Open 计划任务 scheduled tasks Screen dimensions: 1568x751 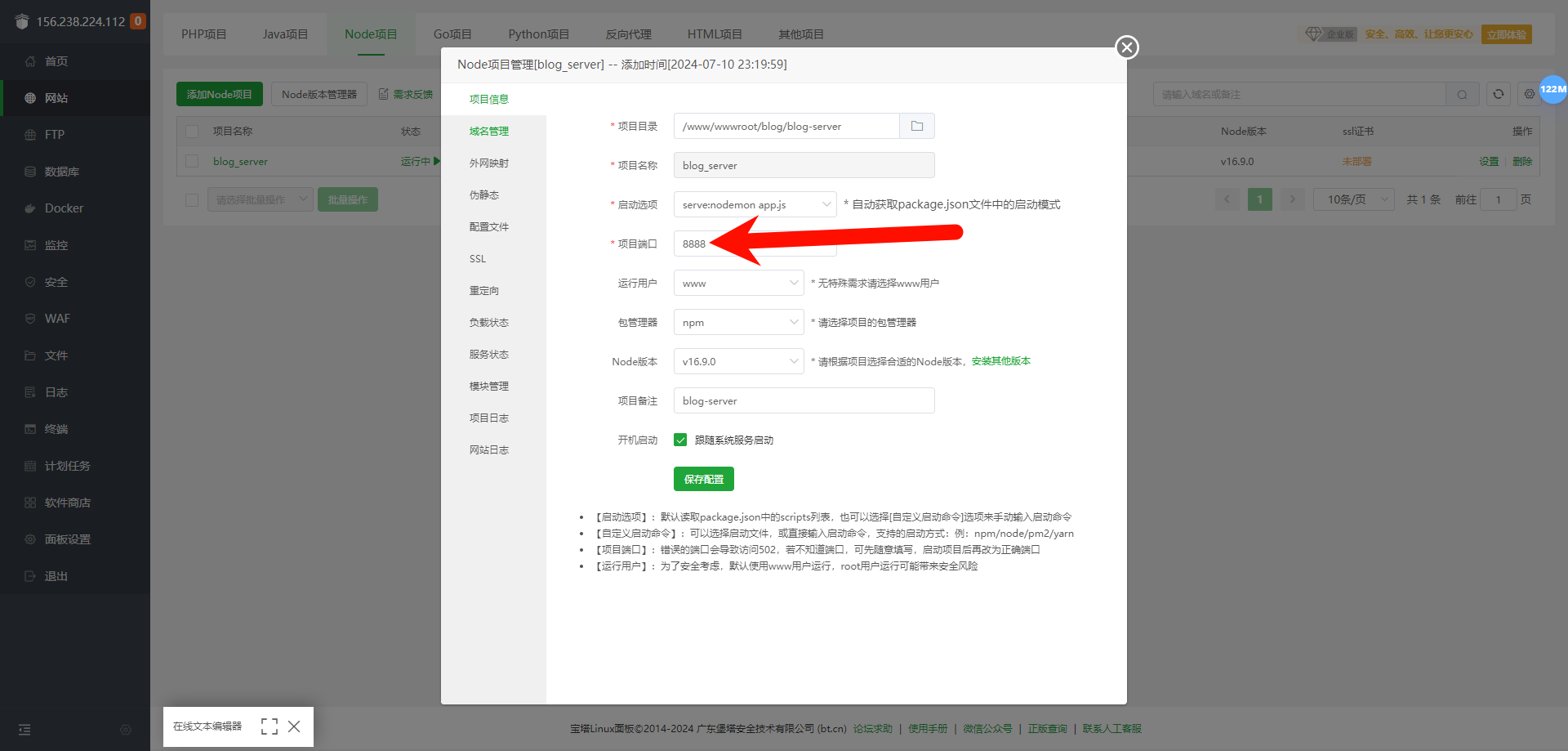(68, 466)
